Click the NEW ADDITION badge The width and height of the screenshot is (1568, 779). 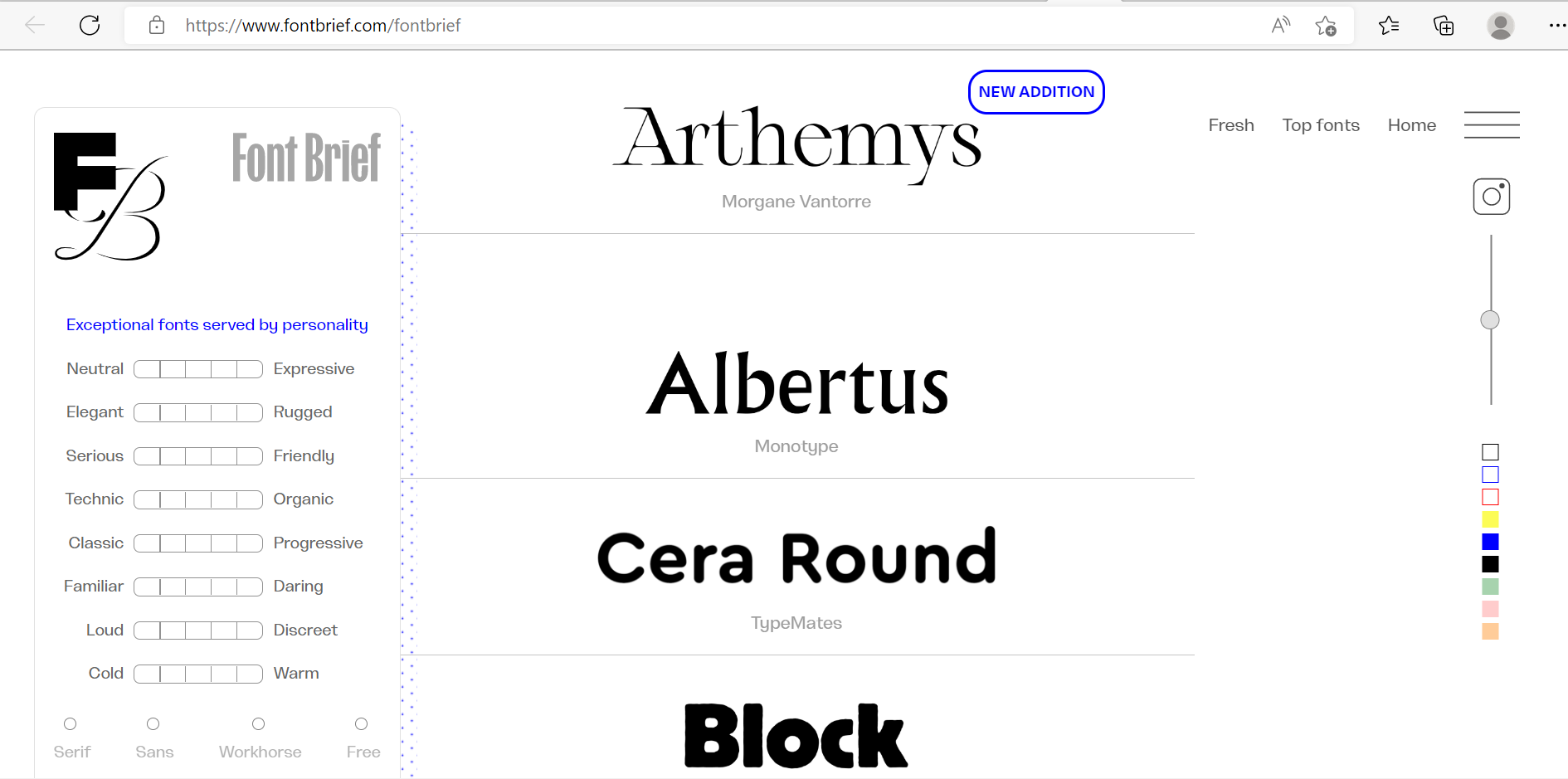coord(1036,92)
